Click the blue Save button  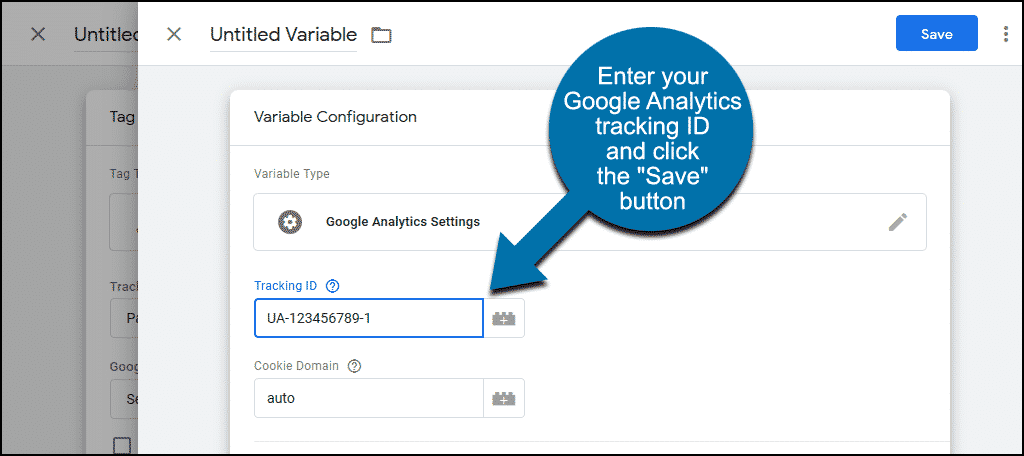point(936,34)
